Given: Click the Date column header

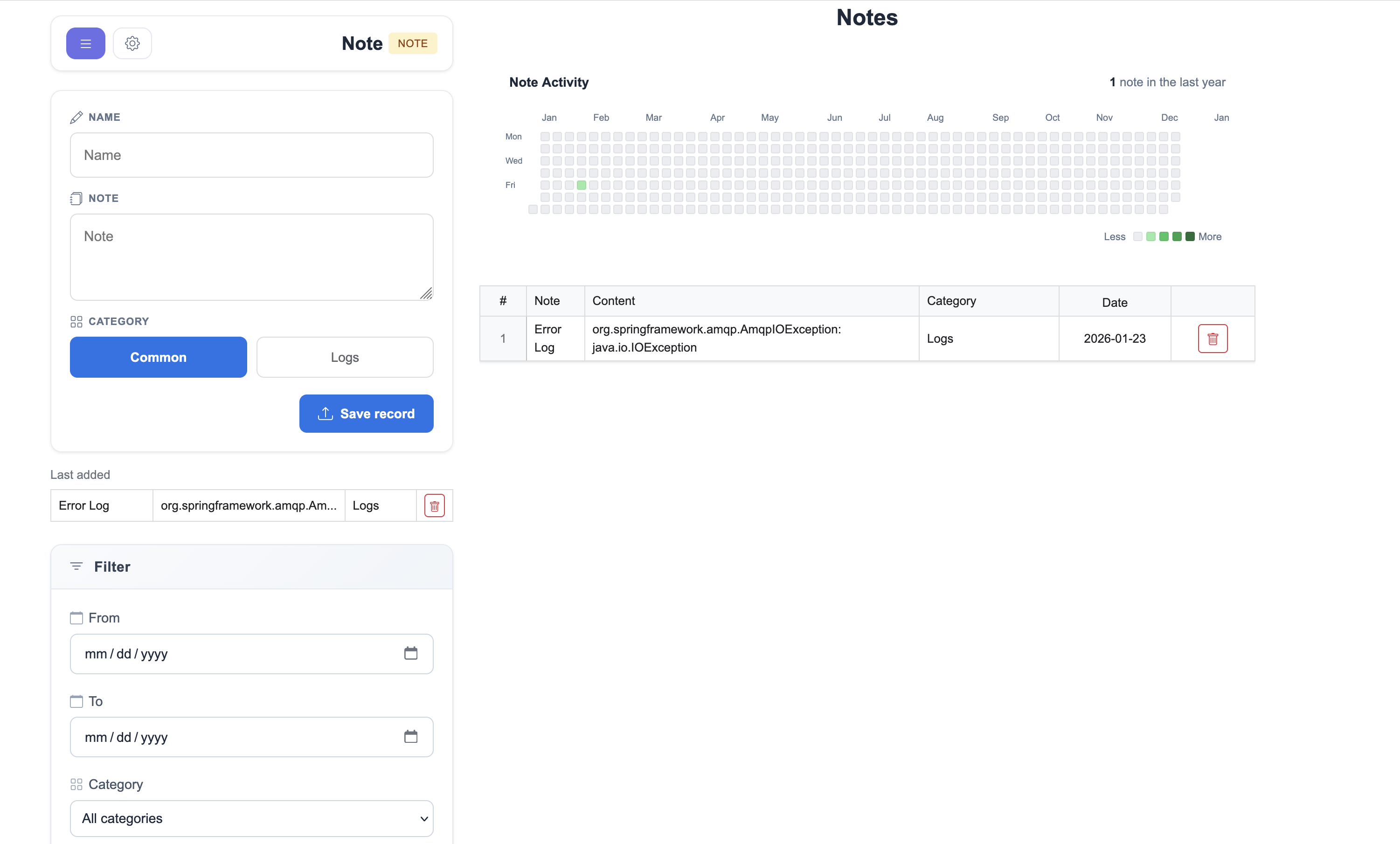Looking at the screenshot, I should click(1114, 302).
